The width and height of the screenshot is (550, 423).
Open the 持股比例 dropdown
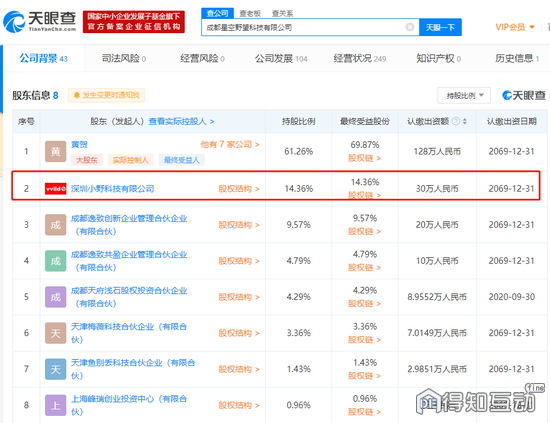464,95
